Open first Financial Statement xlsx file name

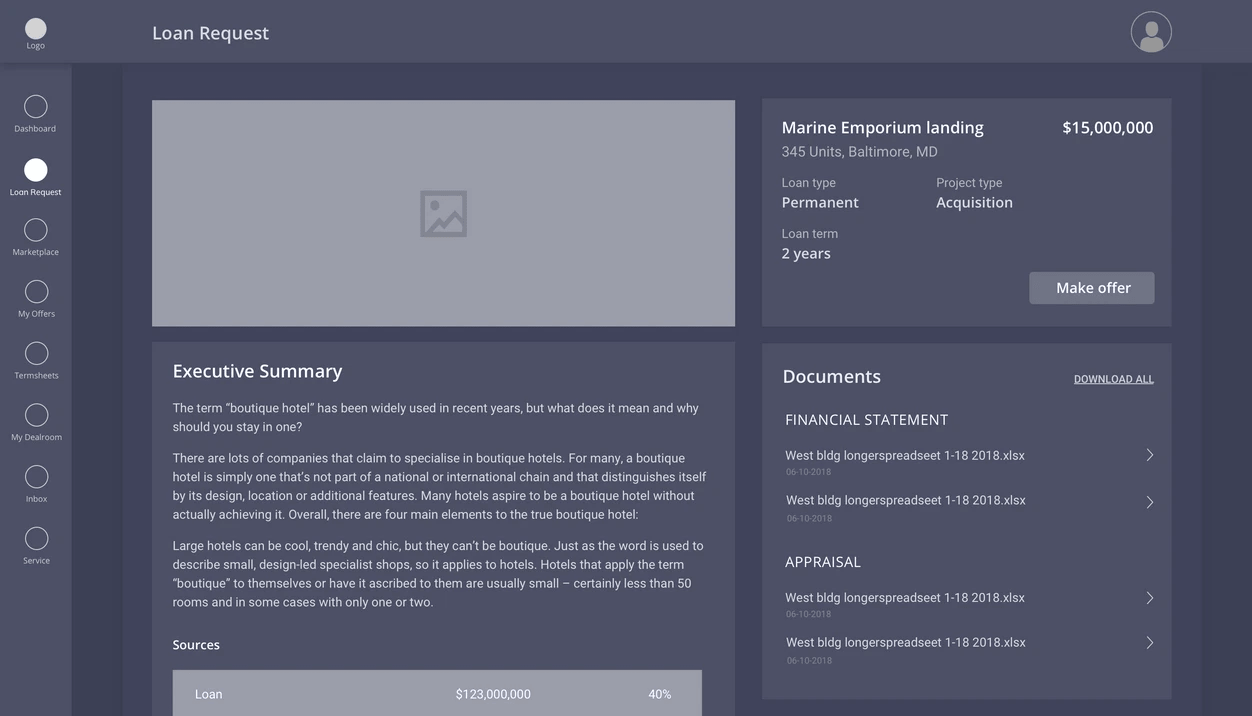coord(904,456)
